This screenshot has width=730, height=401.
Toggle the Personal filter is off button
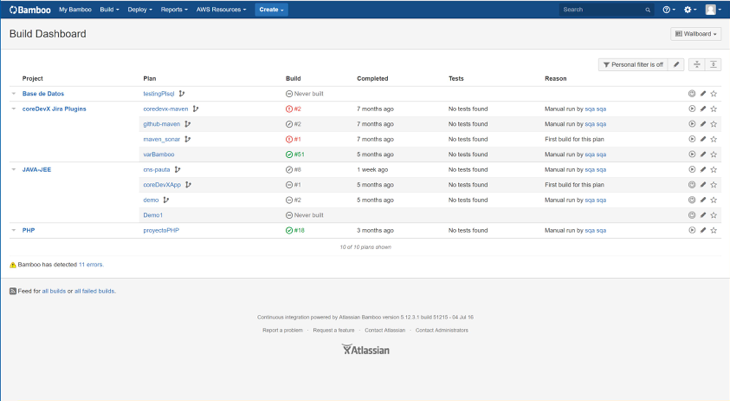(633, 65)
